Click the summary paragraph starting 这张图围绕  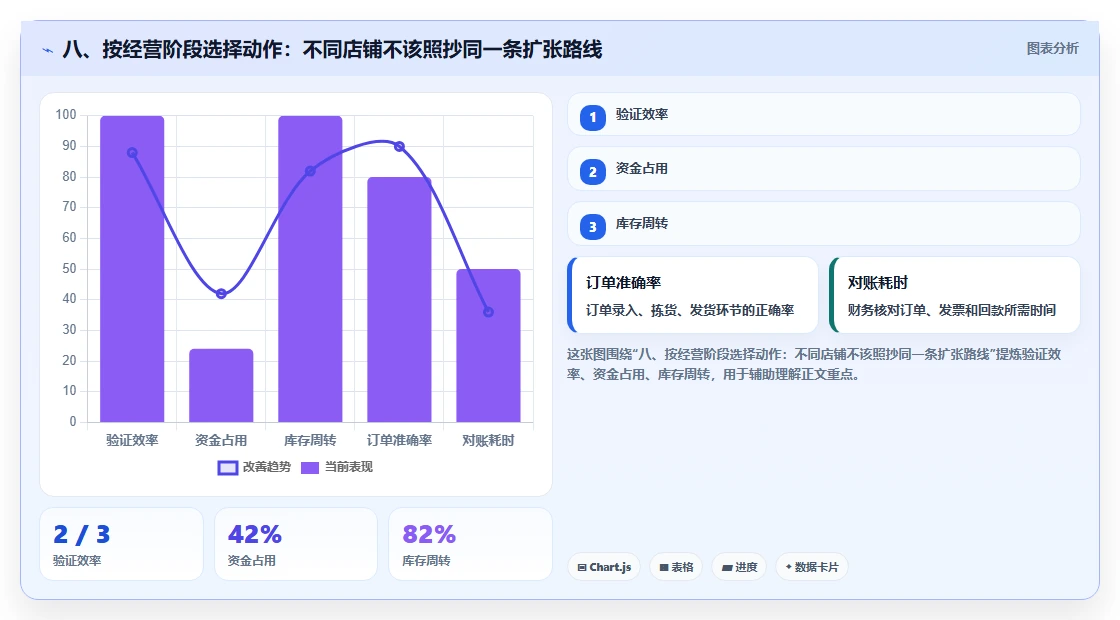click(814, 364)
